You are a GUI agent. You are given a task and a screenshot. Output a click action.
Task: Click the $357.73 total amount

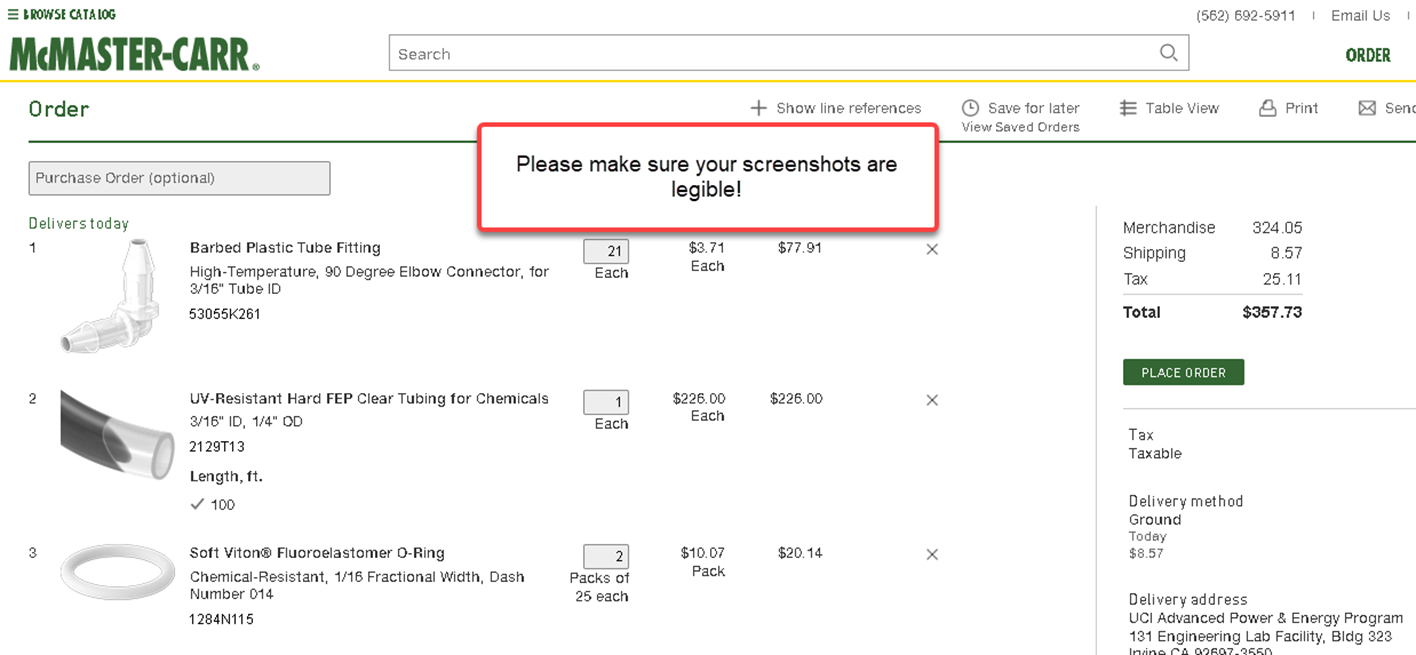point(1272,312)
